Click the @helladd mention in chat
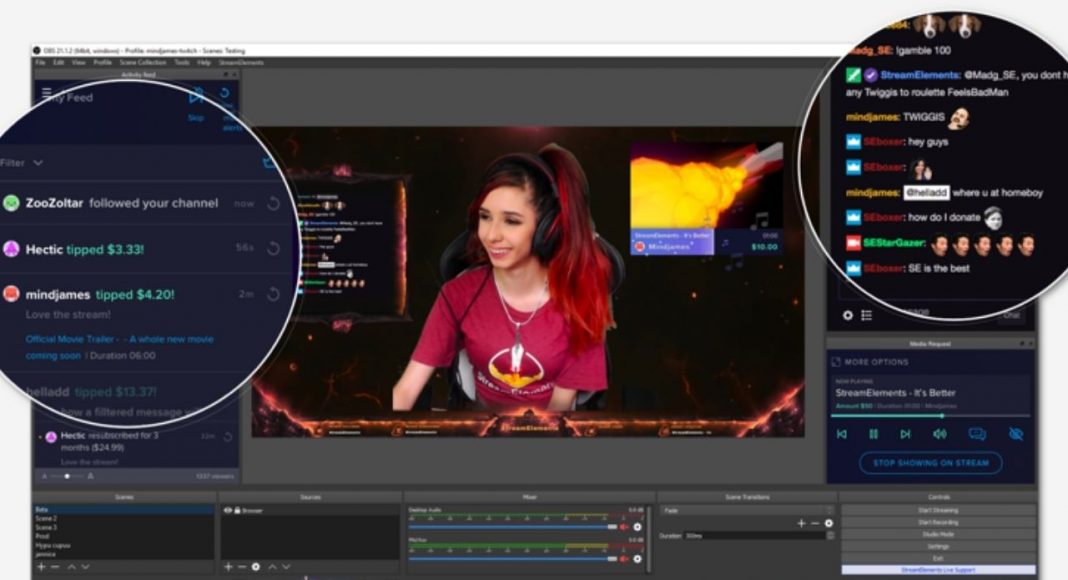 click(926, 193)
